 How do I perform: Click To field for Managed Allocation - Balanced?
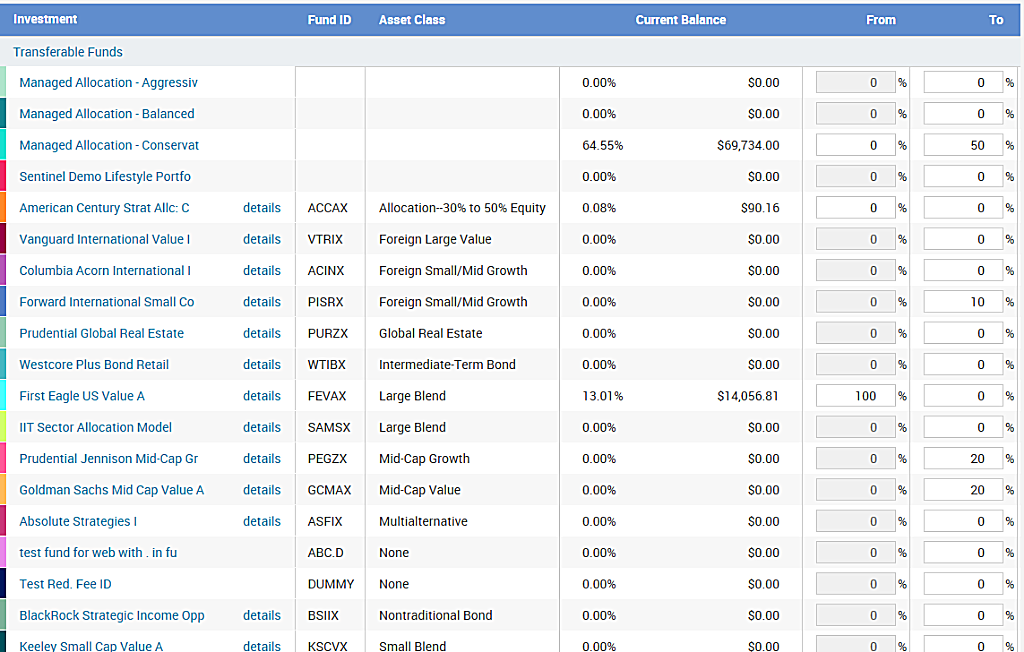coord(963,114)
